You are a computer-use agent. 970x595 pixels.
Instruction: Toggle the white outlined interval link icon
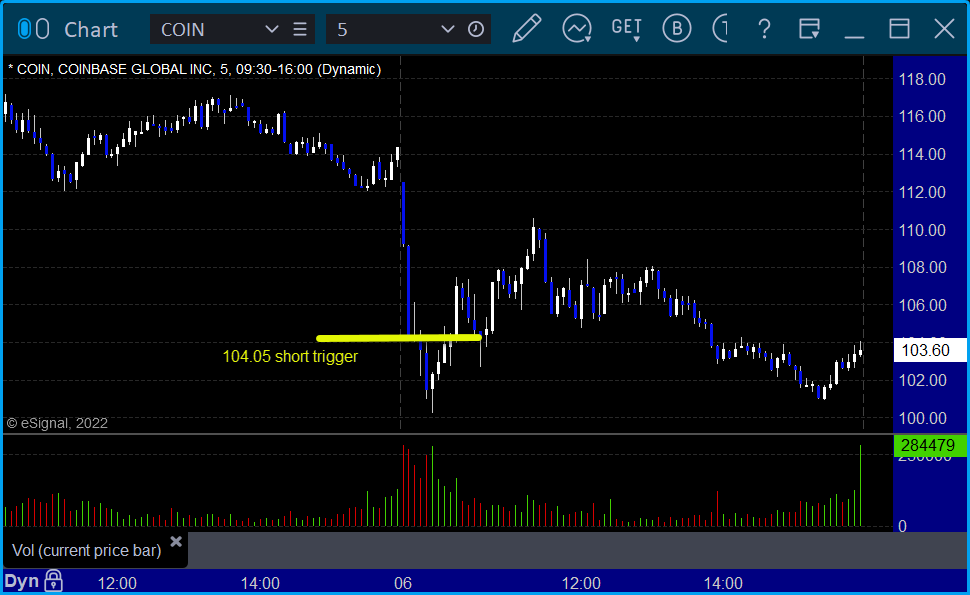click(x=42, y=29)
